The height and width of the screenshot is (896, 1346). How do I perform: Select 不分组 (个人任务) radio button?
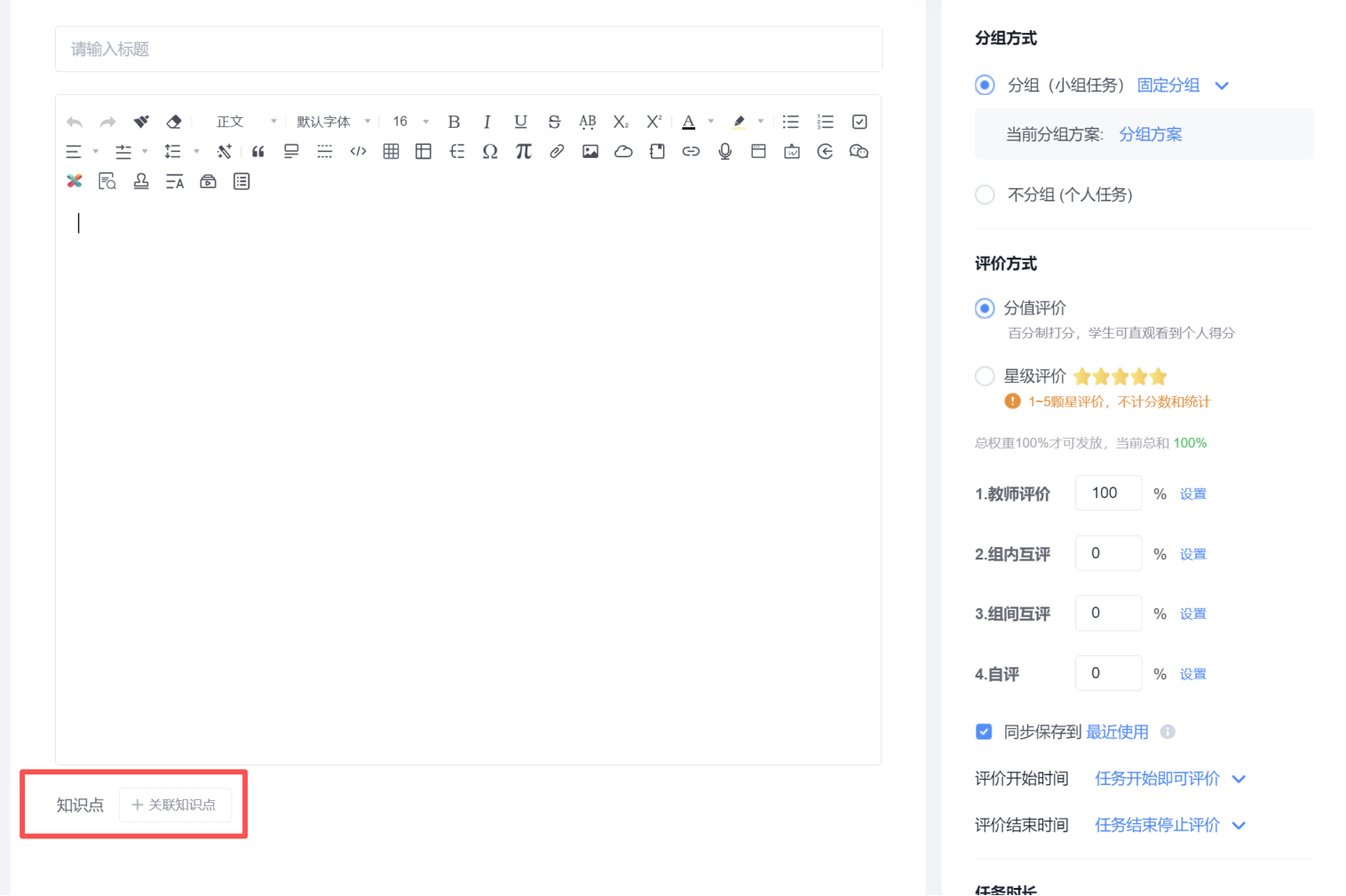(x=985, y=194)
